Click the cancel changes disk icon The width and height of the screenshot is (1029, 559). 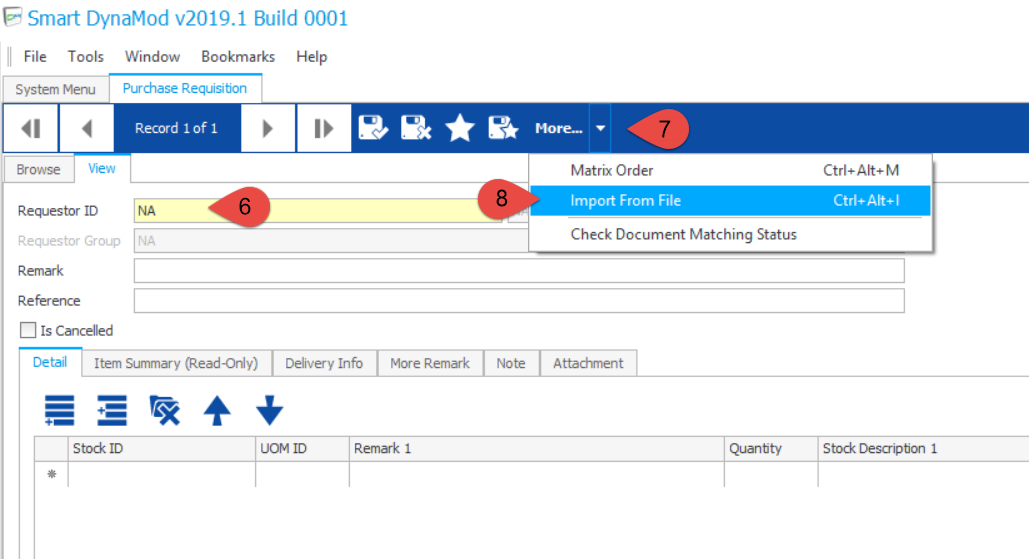[x=416, y=128]
